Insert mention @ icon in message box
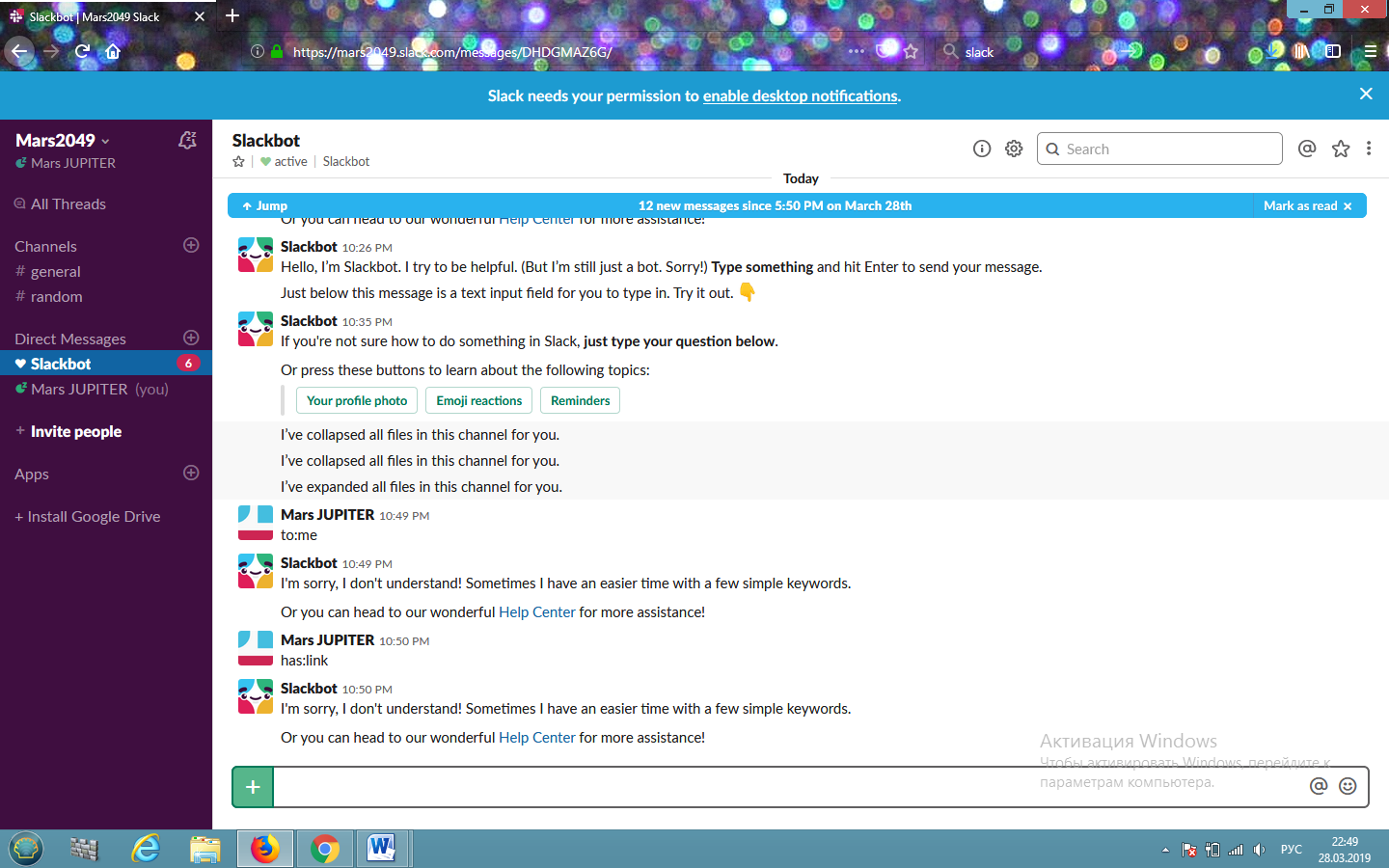Screen dimensions: 1389x868 pyautogui.click(x=1319, y=786)
